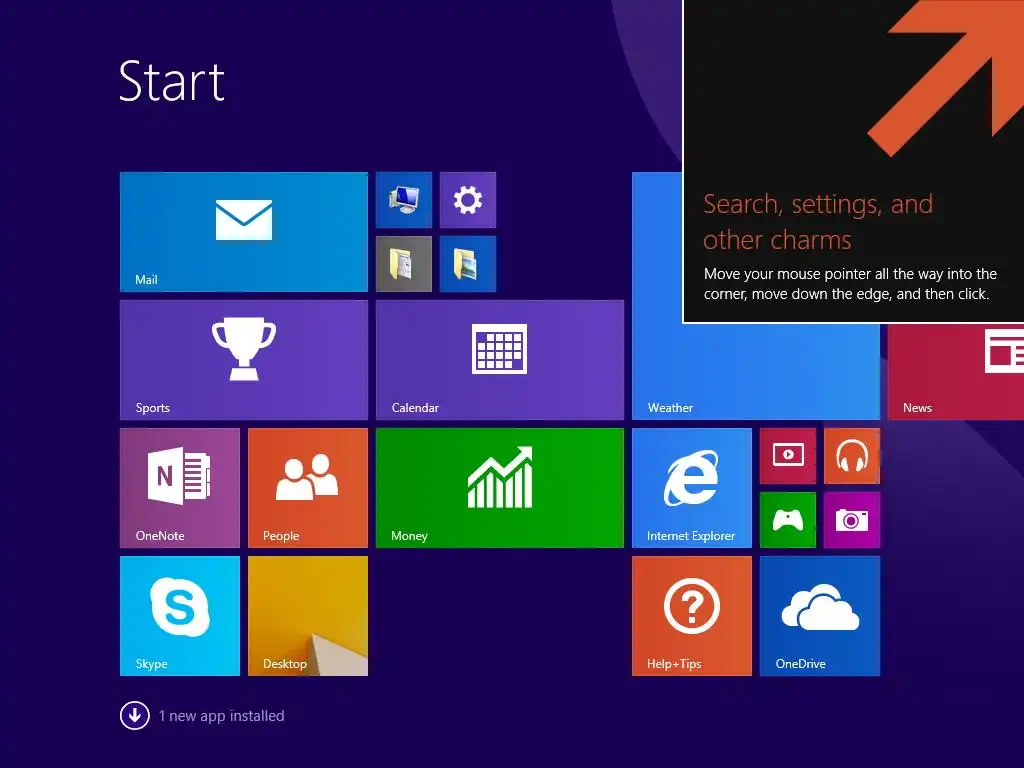Open the Music headphones small tile

coord(852,456)
